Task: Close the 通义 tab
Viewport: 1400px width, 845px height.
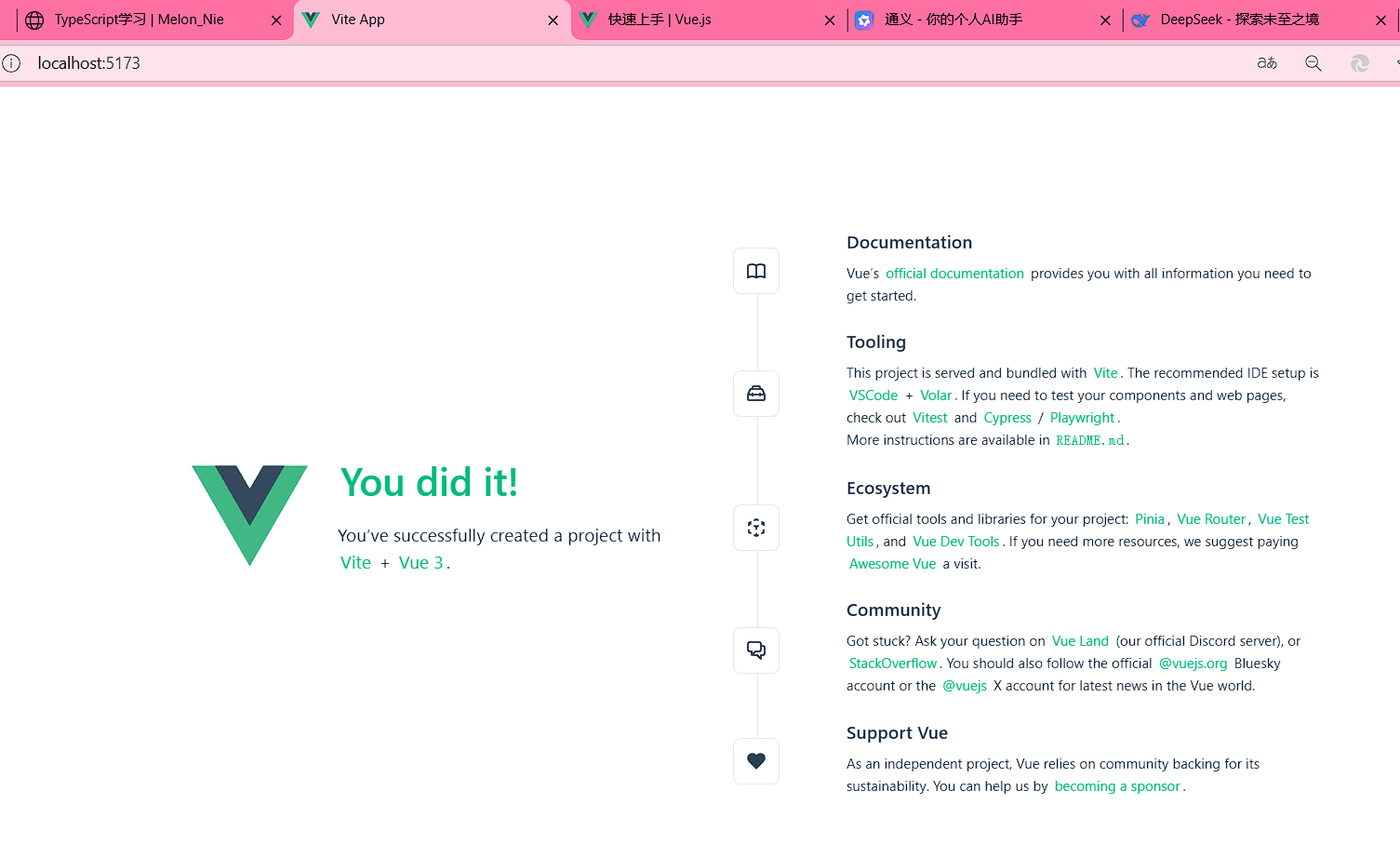Action: coord(1105,20)
